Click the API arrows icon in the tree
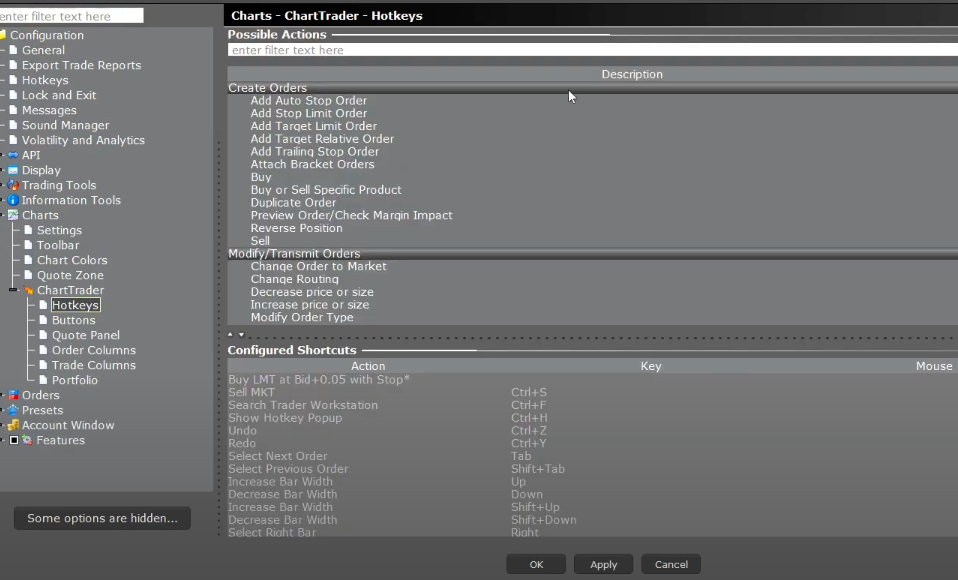 click(13, 155)
